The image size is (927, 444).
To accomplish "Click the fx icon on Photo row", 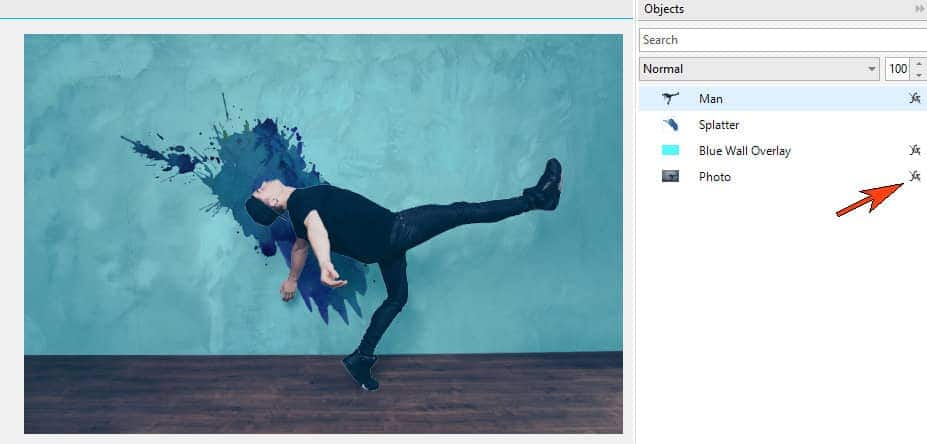I will point(915,176).
